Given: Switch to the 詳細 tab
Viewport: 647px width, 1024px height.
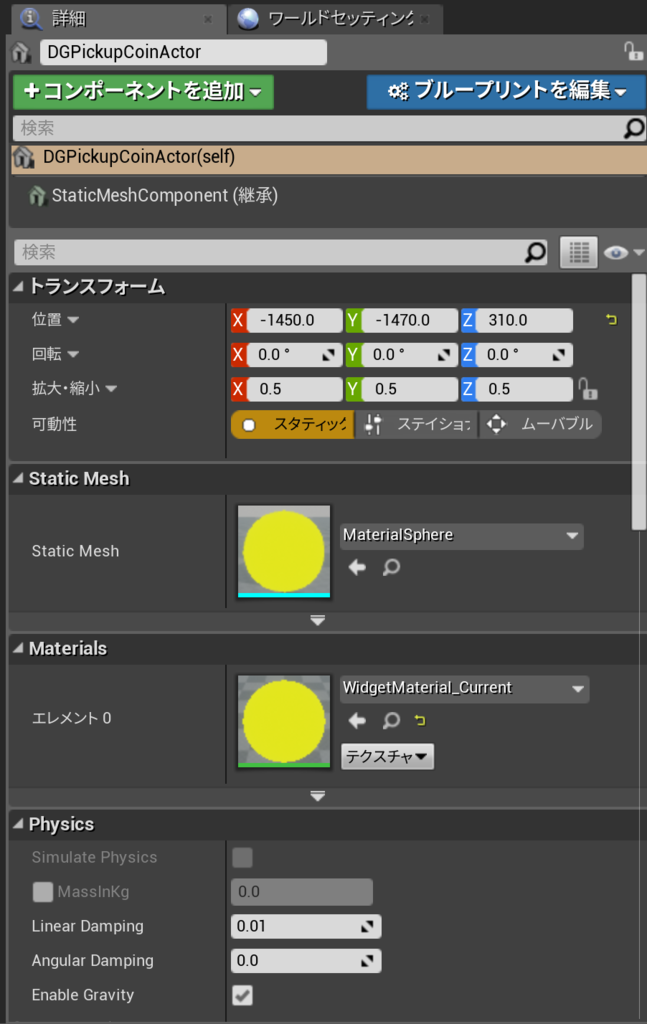Looking at the screenshot, I should click(x=118, y=18).
